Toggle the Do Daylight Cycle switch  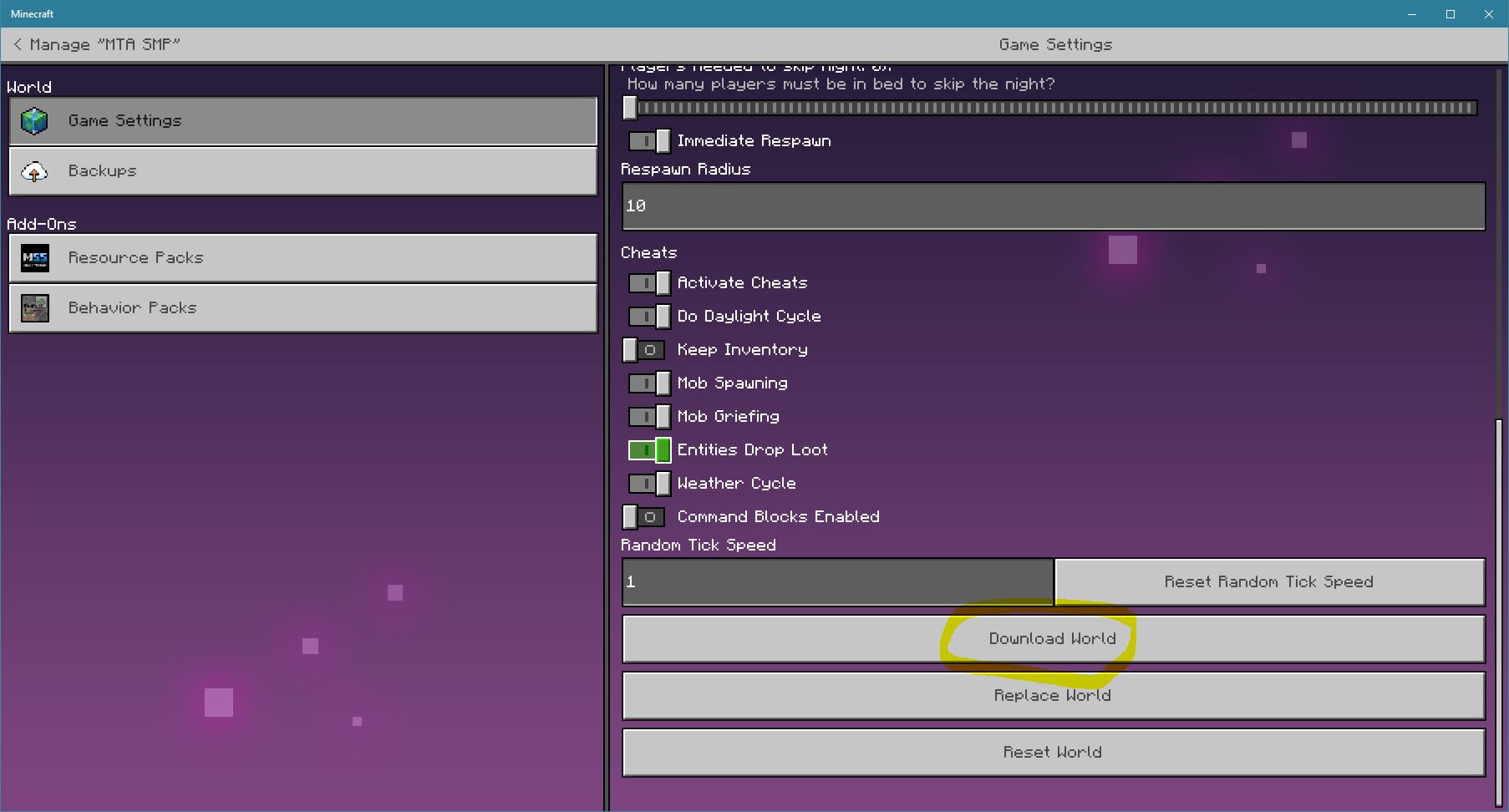coord(649,317)
